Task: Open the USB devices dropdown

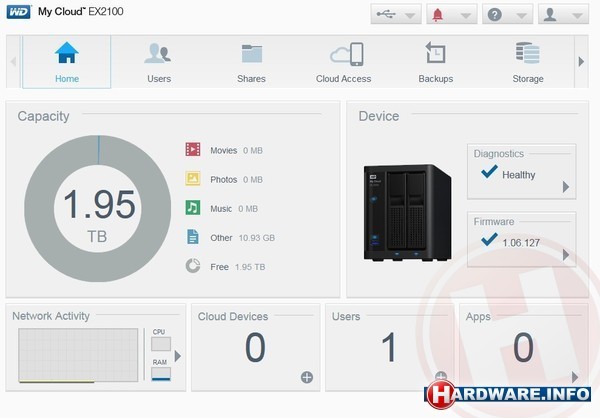Action: (x=396, y=15)
